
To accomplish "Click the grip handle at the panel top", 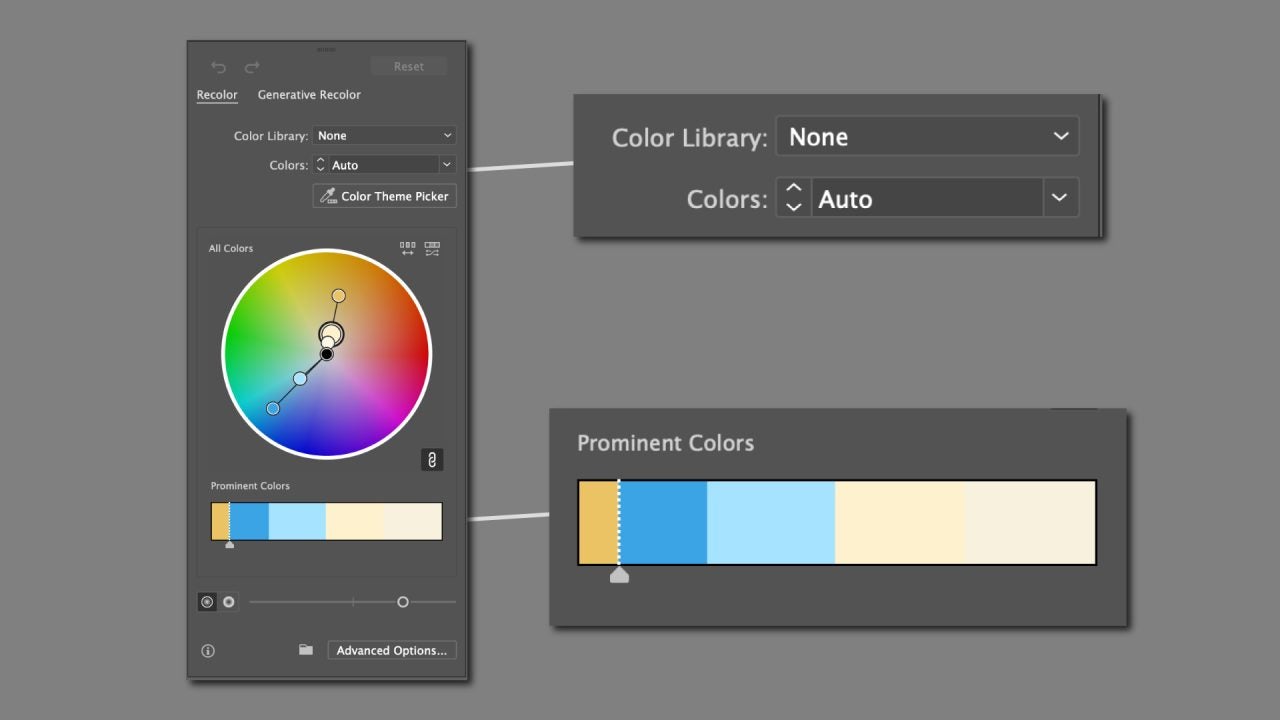I will click(x=327, y=48).
